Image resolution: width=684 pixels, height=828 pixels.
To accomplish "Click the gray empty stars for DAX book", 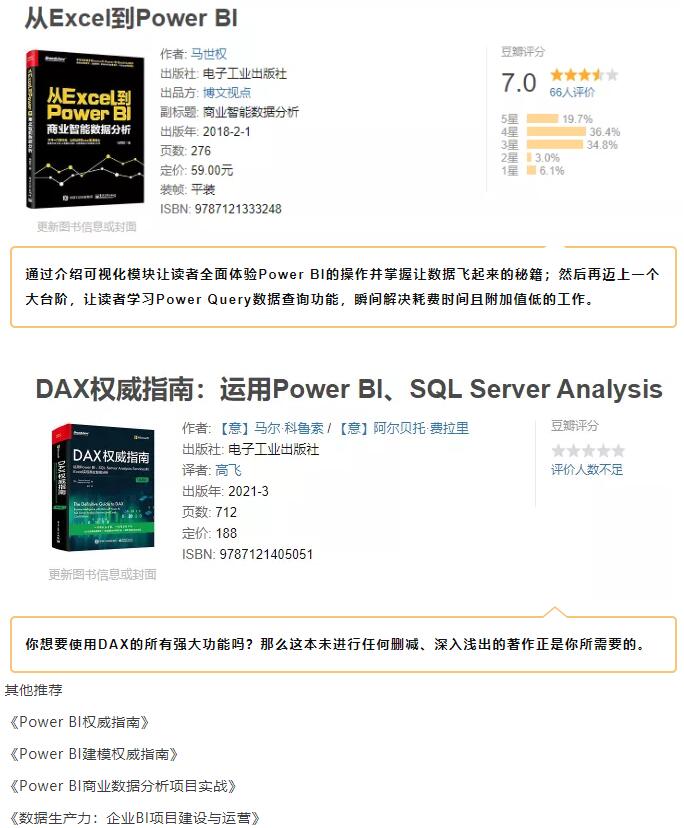I will [588, 450].
